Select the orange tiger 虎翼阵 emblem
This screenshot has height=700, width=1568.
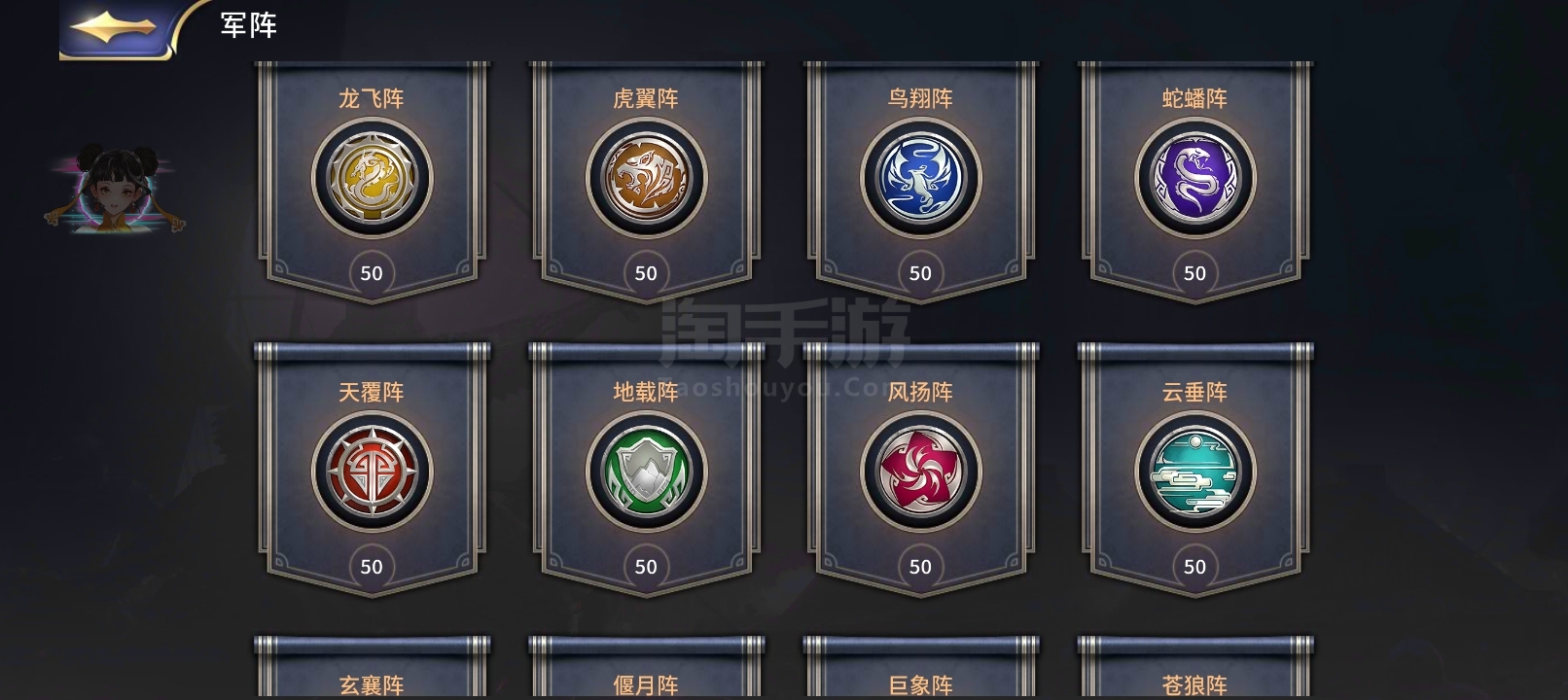[x=646, y=179]
